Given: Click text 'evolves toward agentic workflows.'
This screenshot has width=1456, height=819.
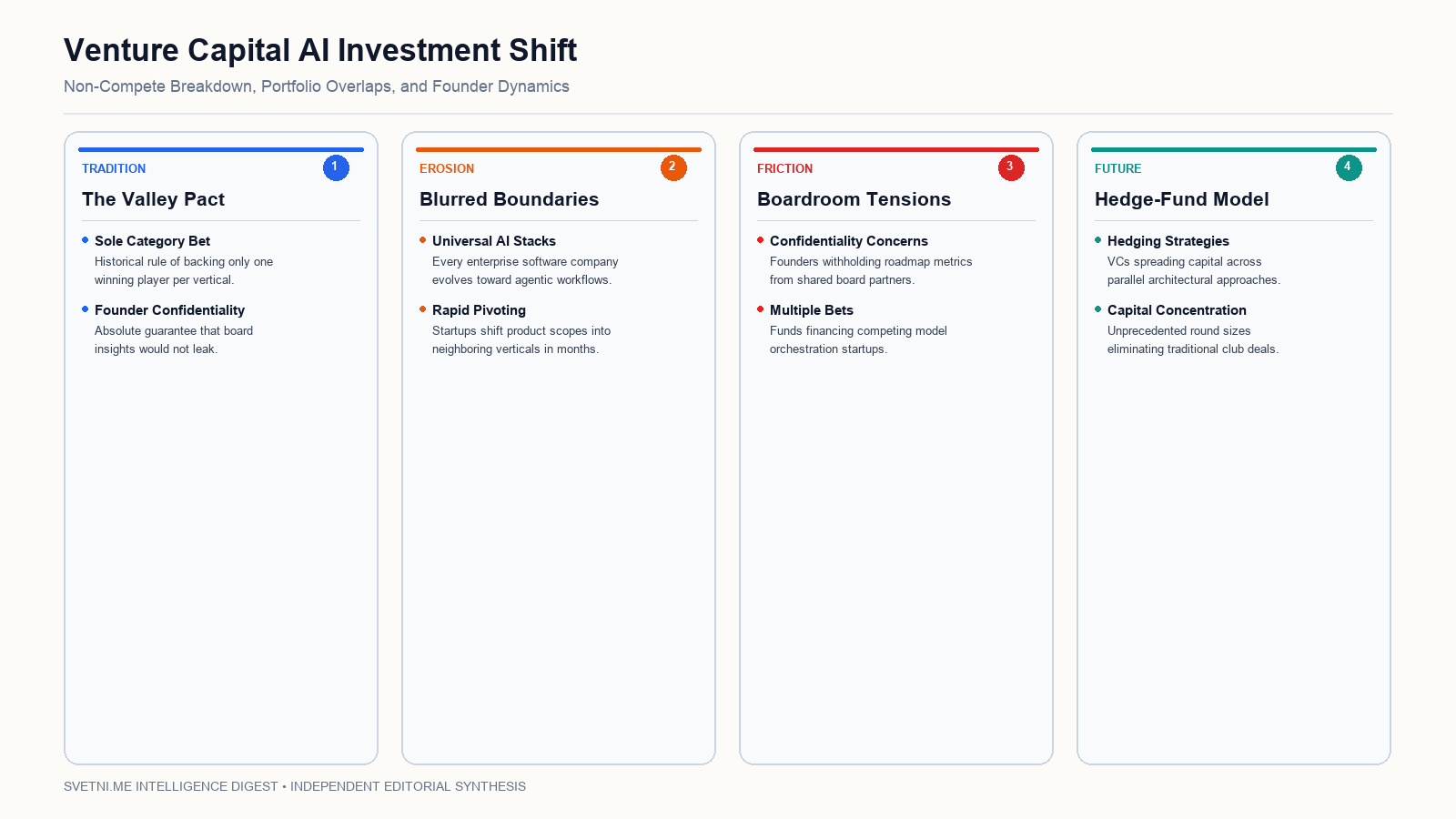Looking at the screenshot, I should tap(522, 280).
